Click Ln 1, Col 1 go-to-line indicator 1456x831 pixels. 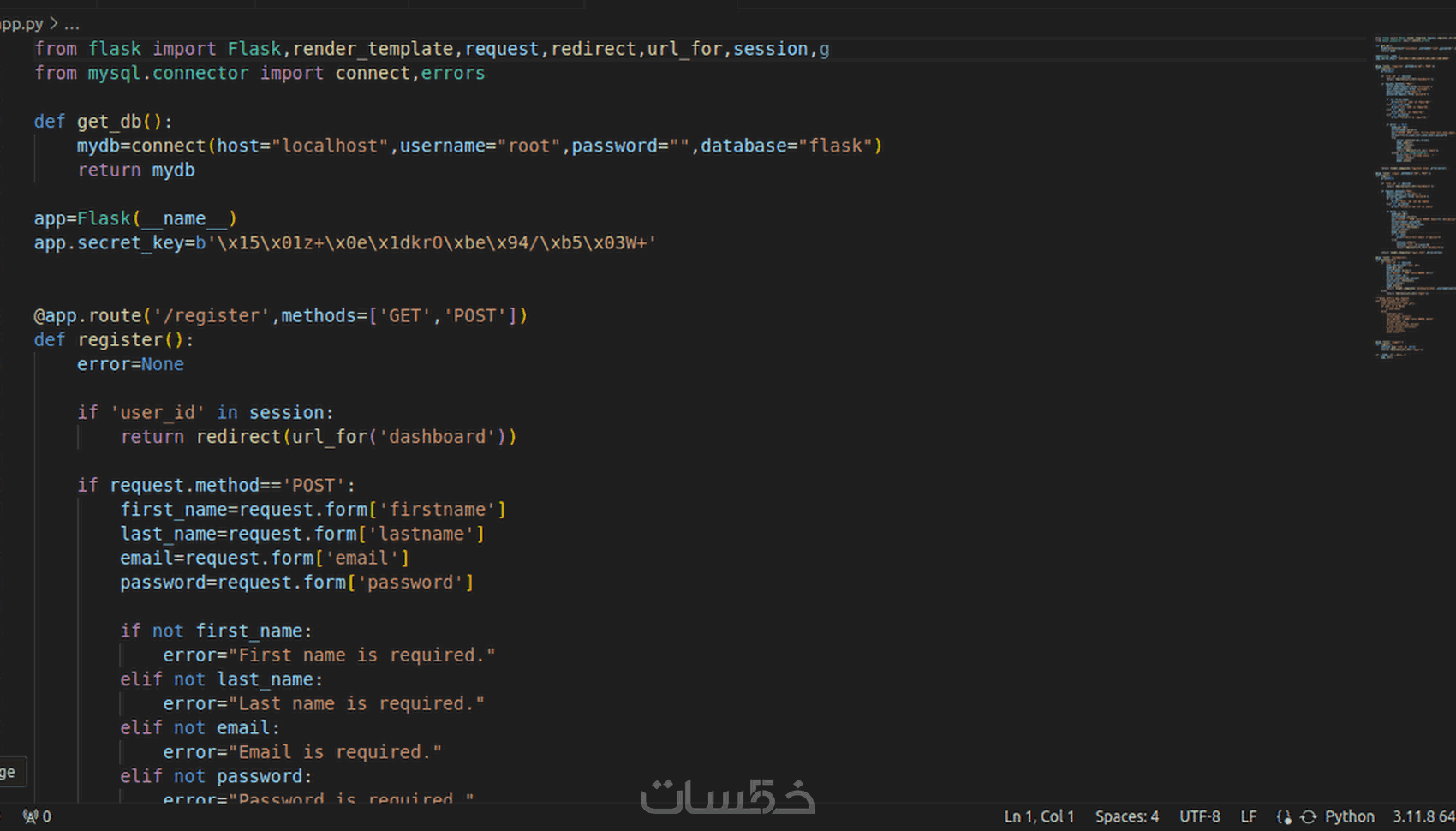pyautogui.click(x=1039, y=816)
